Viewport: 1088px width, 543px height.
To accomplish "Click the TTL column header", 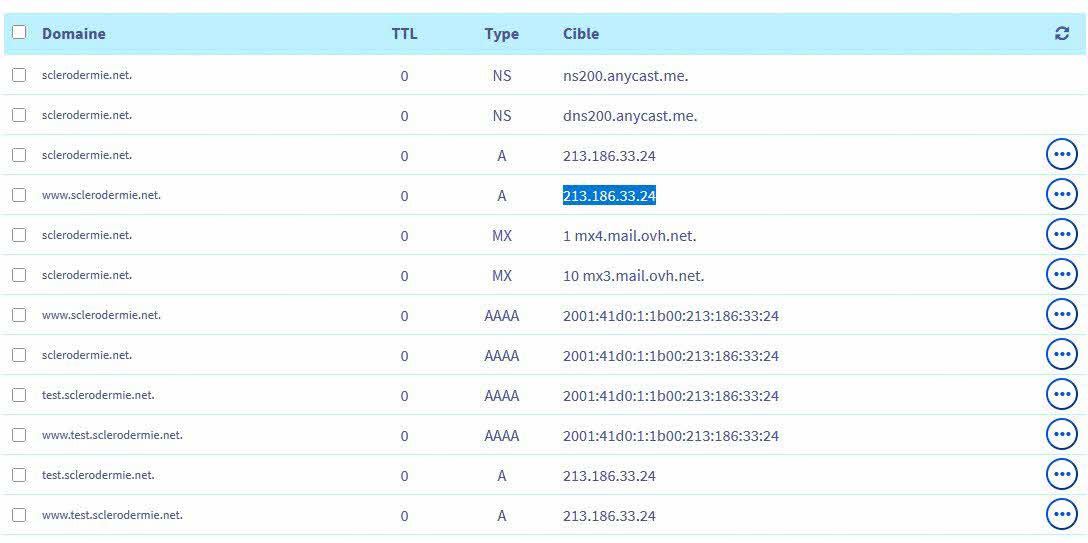I will (x=404, y=34).
